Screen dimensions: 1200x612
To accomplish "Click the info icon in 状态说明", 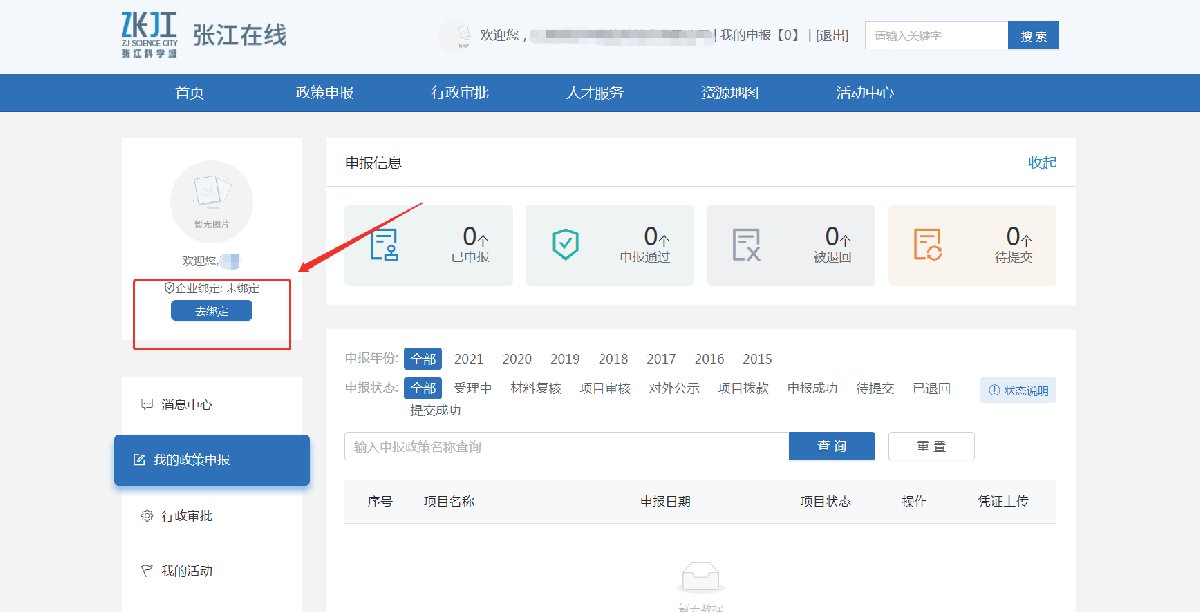I will tap(994, 391).
